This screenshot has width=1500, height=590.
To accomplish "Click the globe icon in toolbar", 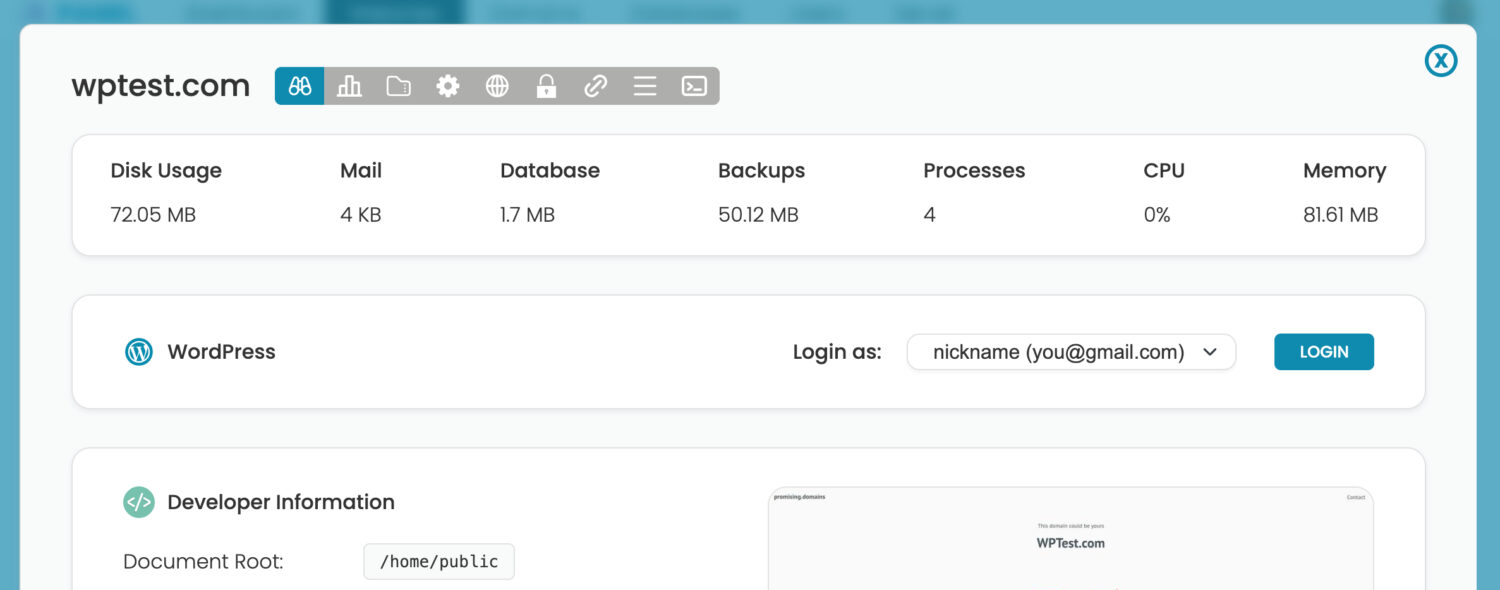I will pyautogui.click(x=497, y=86).
